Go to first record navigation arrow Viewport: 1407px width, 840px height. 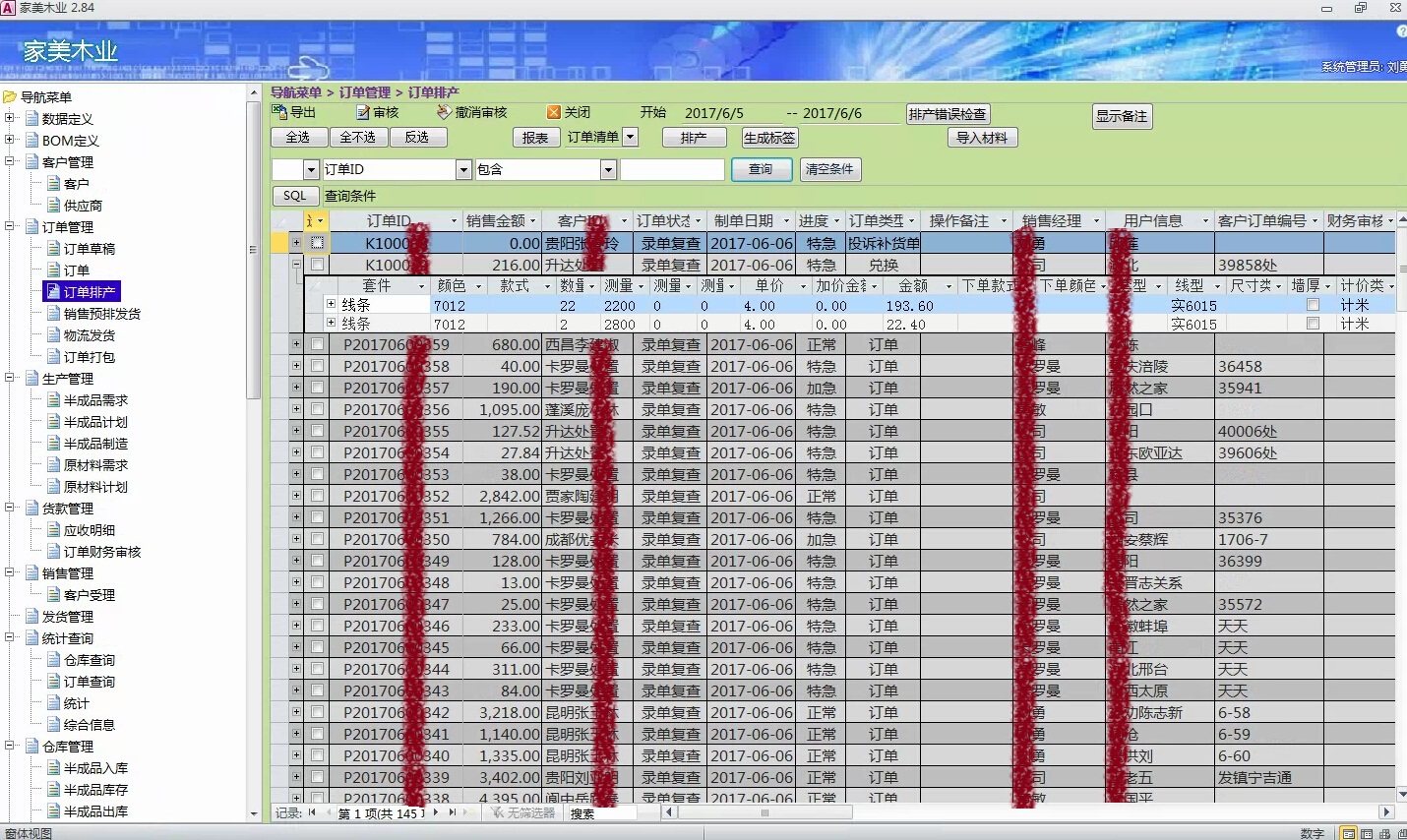tap(312, 813)
